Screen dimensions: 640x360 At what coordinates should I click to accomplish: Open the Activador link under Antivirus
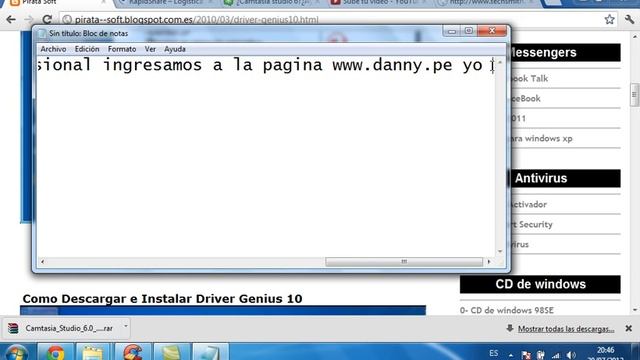(x=529, y=204)
